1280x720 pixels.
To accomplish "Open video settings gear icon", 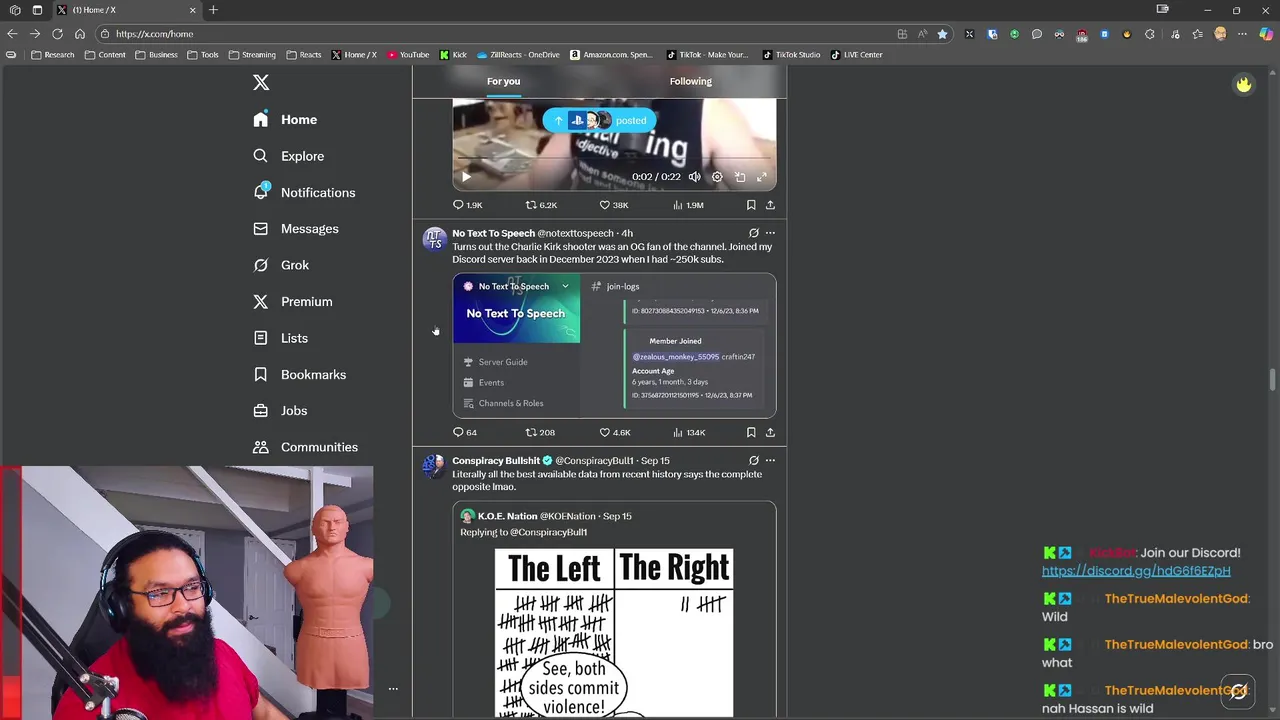I will [717, 177].
